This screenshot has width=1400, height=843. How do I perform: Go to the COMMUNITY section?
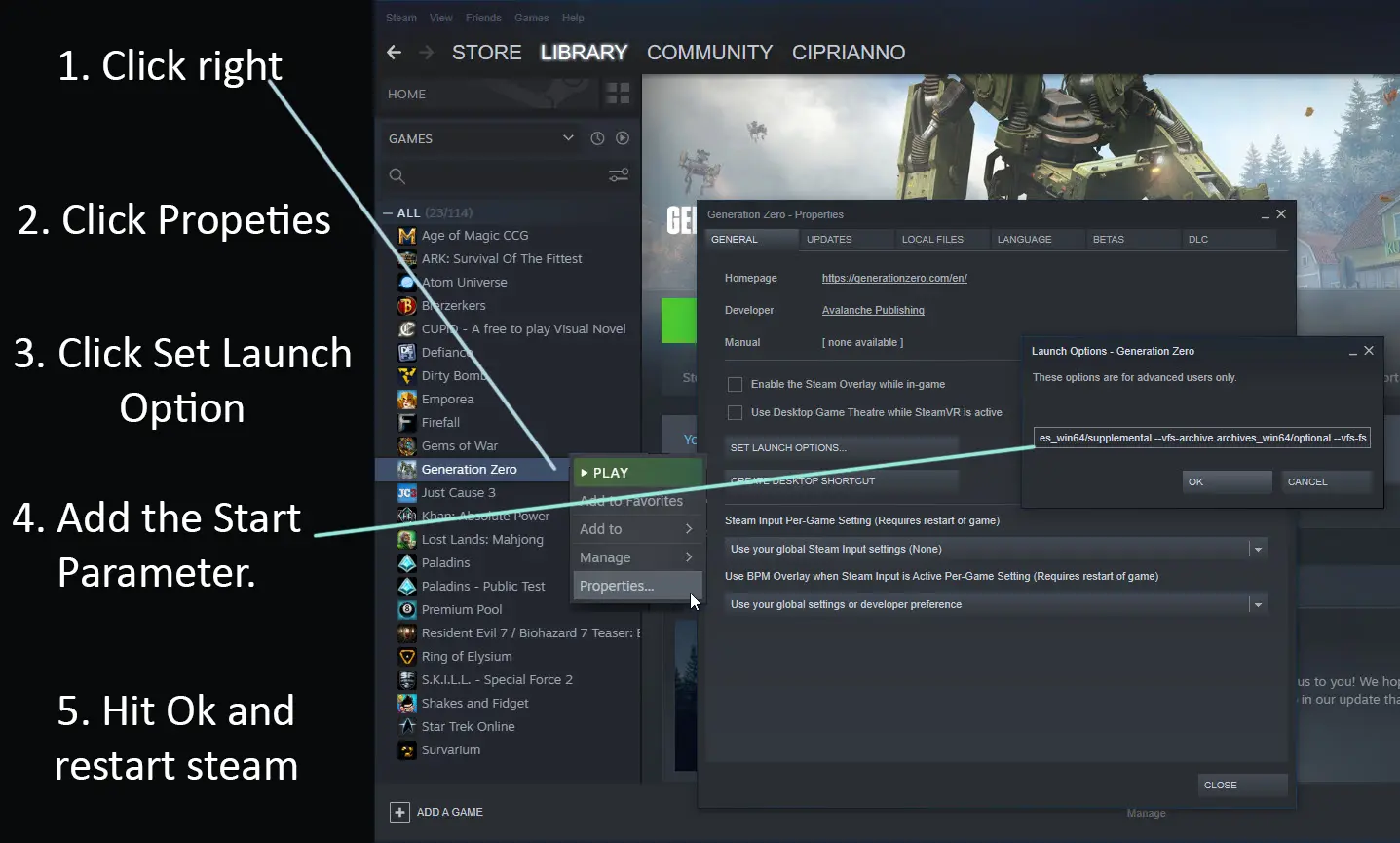709,53
